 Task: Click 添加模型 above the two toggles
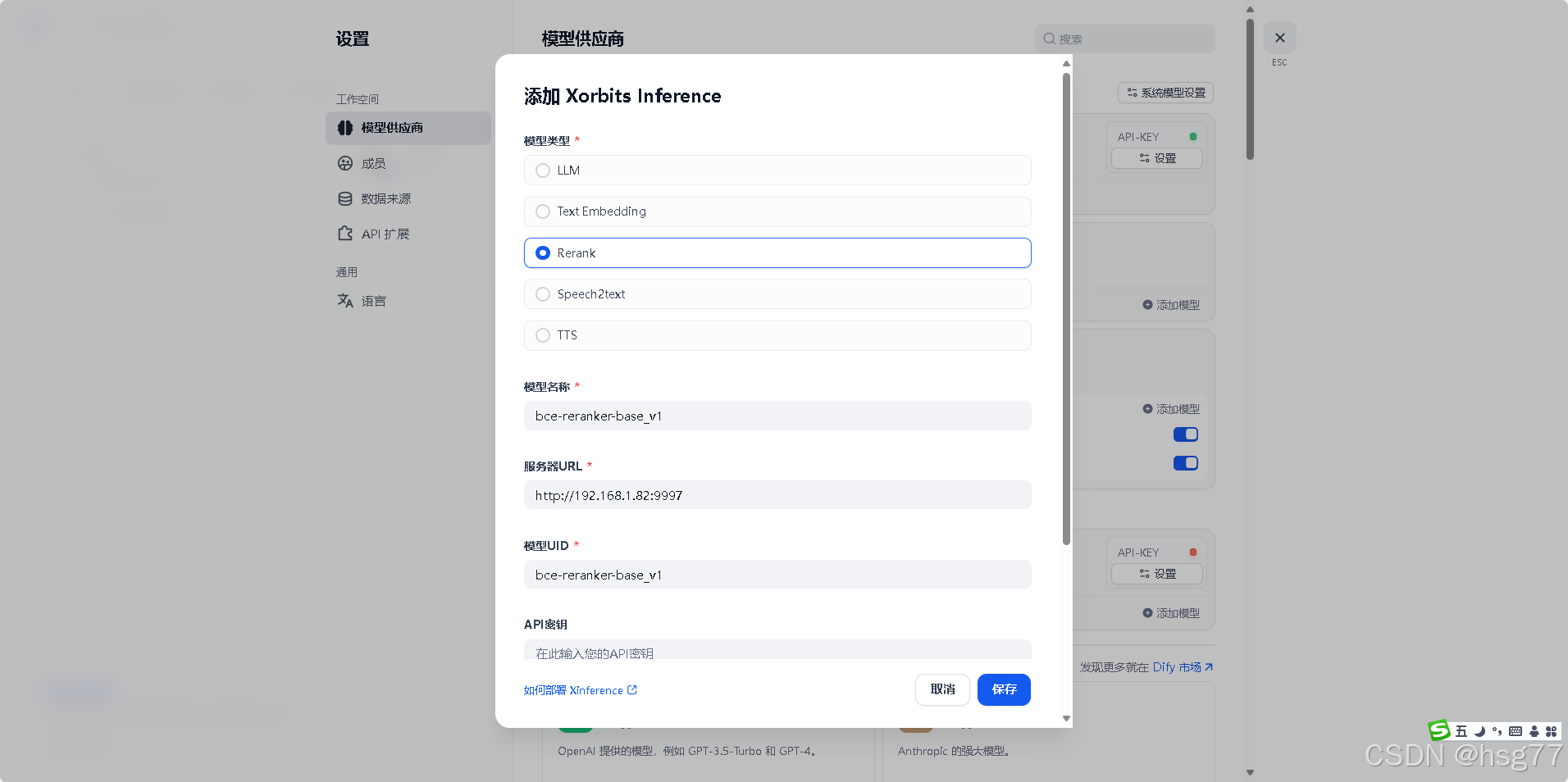[1171, 409]
